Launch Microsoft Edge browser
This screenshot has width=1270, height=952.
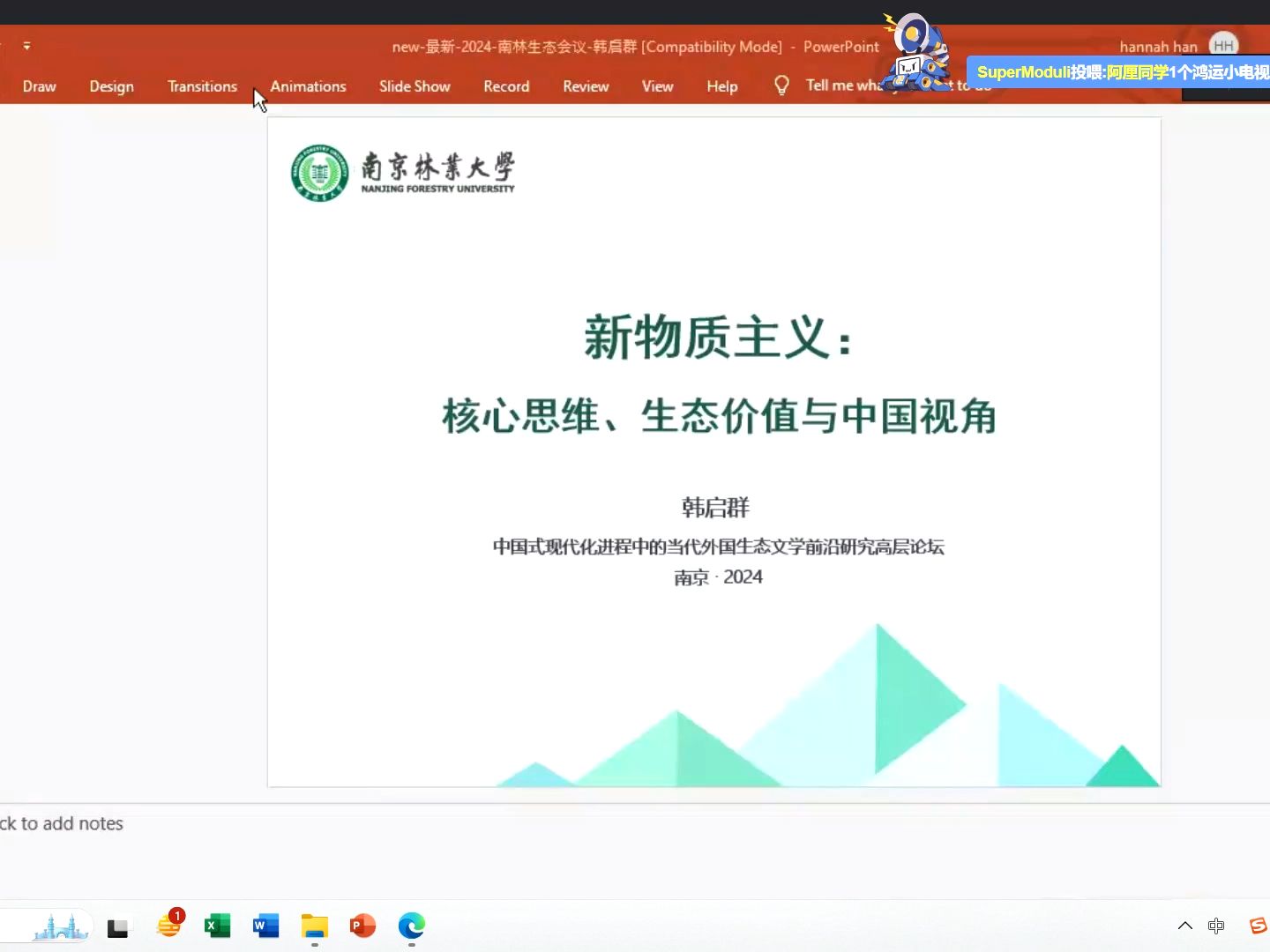pyautogui.click(x=411, y=926)
